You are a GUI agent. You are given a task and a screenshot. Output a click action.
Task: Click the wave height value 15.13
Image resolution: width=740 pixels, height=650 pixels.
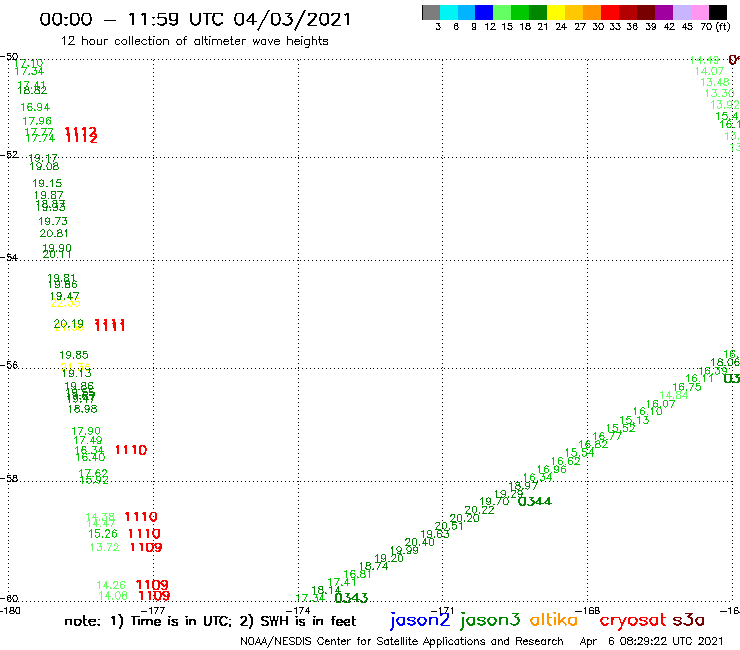click(634, 420)
